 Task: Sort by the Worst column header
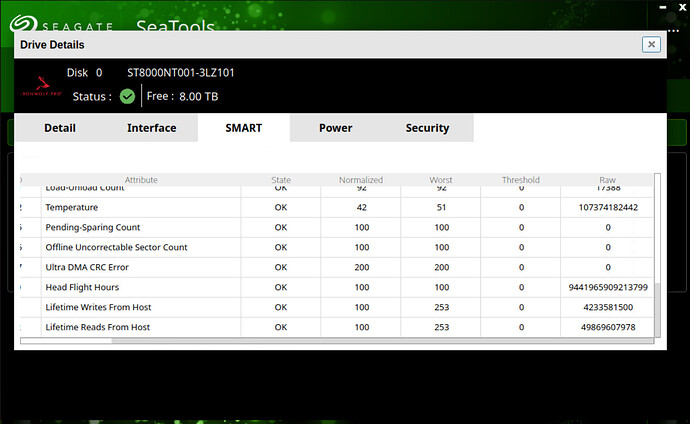[441, 180]
